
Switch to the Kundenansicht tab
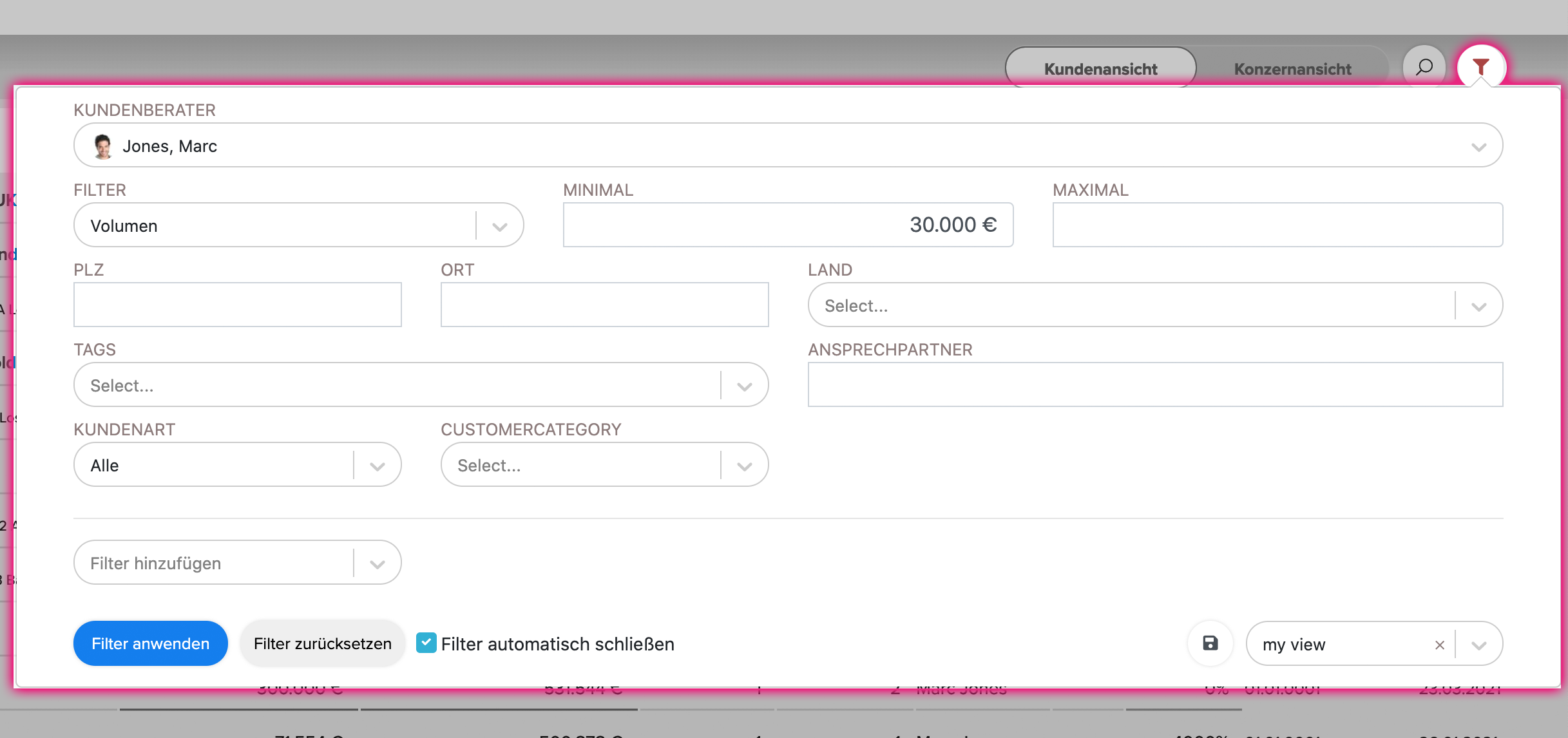[1100, 68]
